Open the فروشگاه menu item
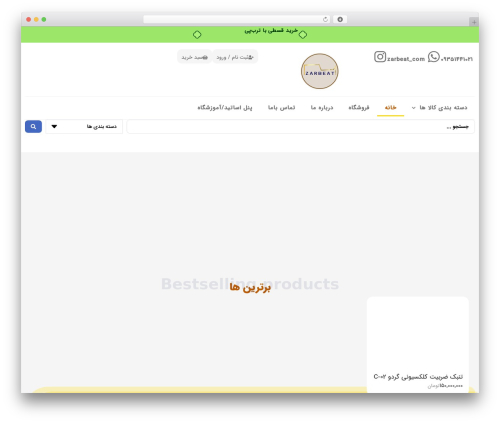The height and width of the screenshot is (423, 500). (x=359, y=108)
